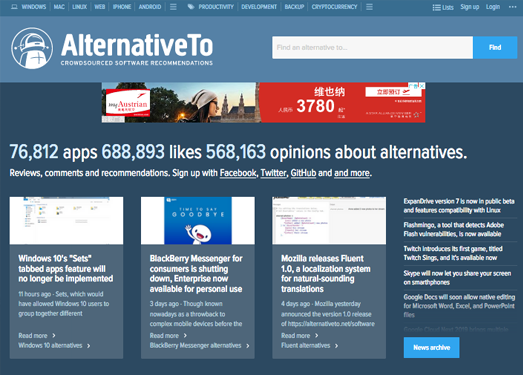Click Read more under Windows 10 article
Viewport: 523px width, 375px height.
(33, 335)
